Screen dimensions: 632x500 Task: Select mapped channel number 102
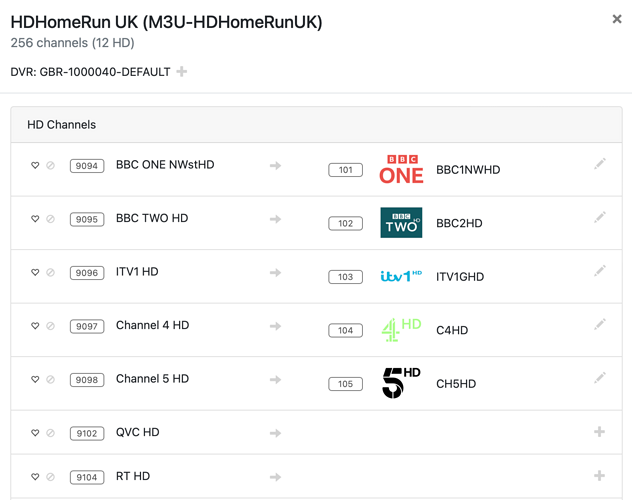345,224
